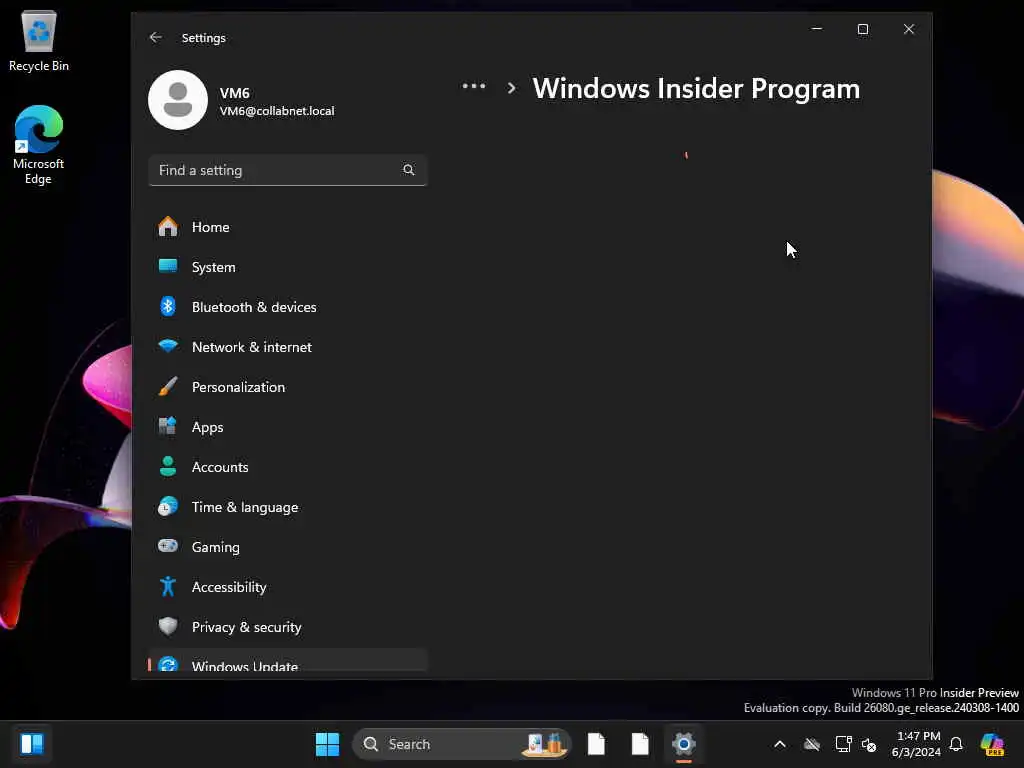Open Accessibility settings
Viewport: 1024px width, 768px height.
coord(287,587)
